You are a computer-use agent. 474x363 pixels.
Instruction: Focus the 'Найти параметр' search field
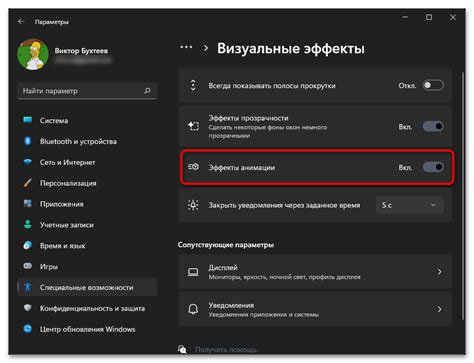point(87,91)
